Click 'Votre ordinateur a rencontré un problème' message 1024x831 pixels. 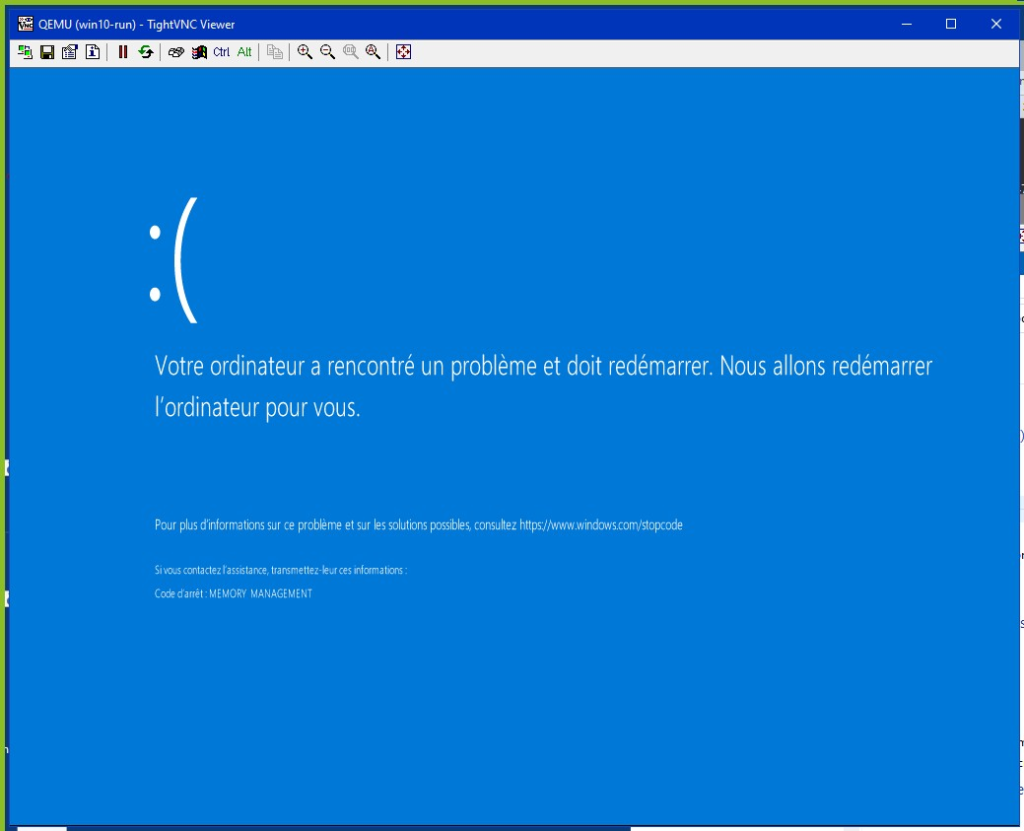coord(543,387)
